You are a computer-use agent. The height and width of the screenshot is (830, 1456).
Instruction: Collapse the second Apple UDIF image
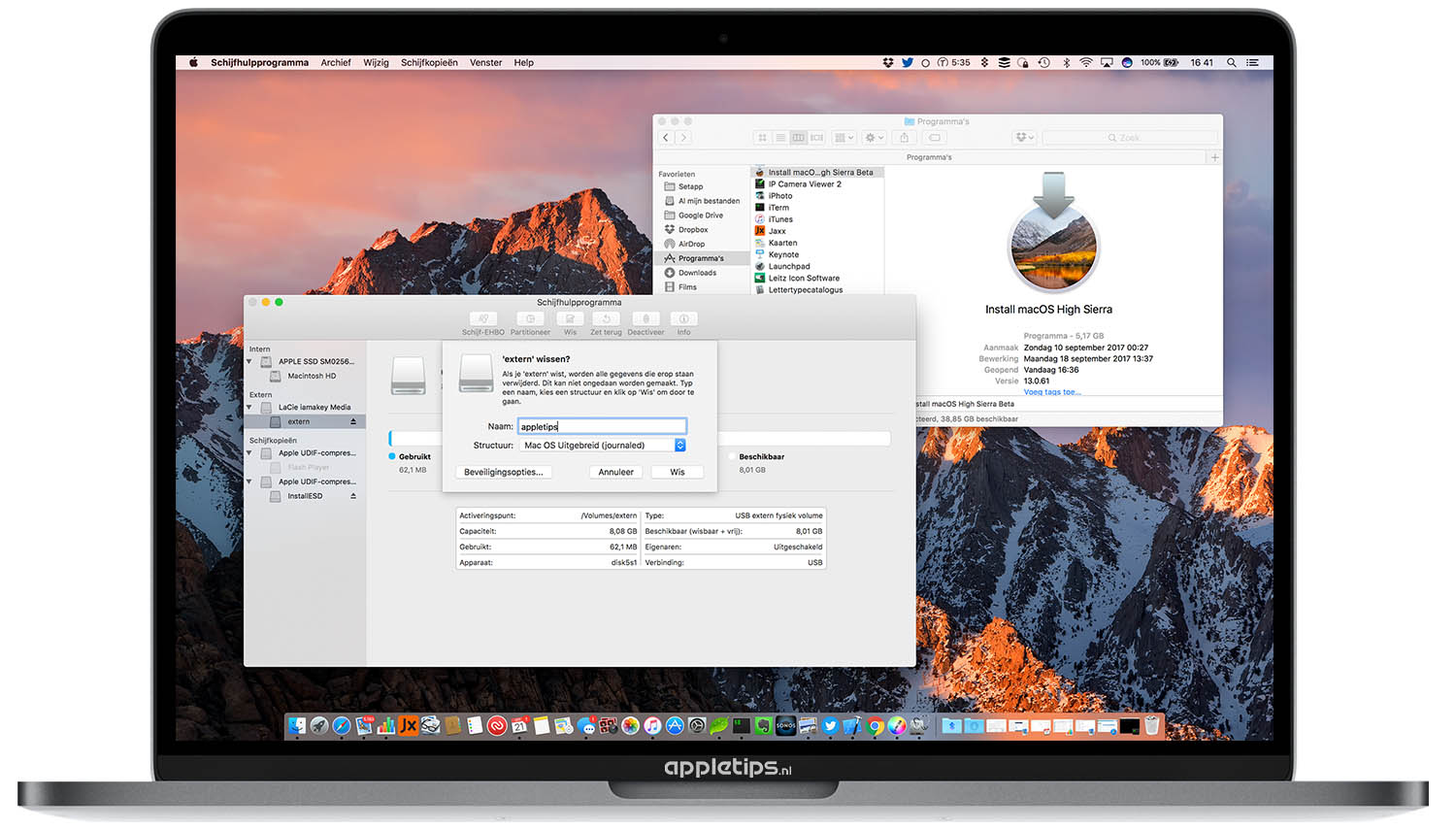249,481
